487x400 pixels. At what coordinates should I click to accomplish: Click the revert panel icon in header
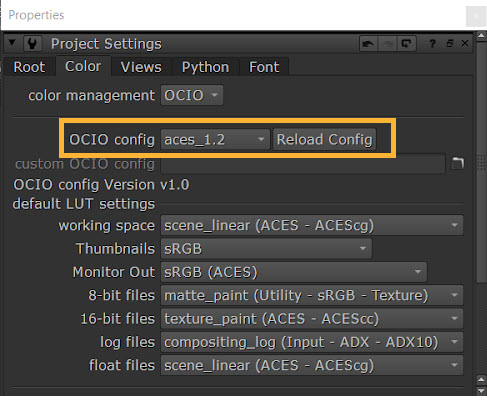coord(406,43)
